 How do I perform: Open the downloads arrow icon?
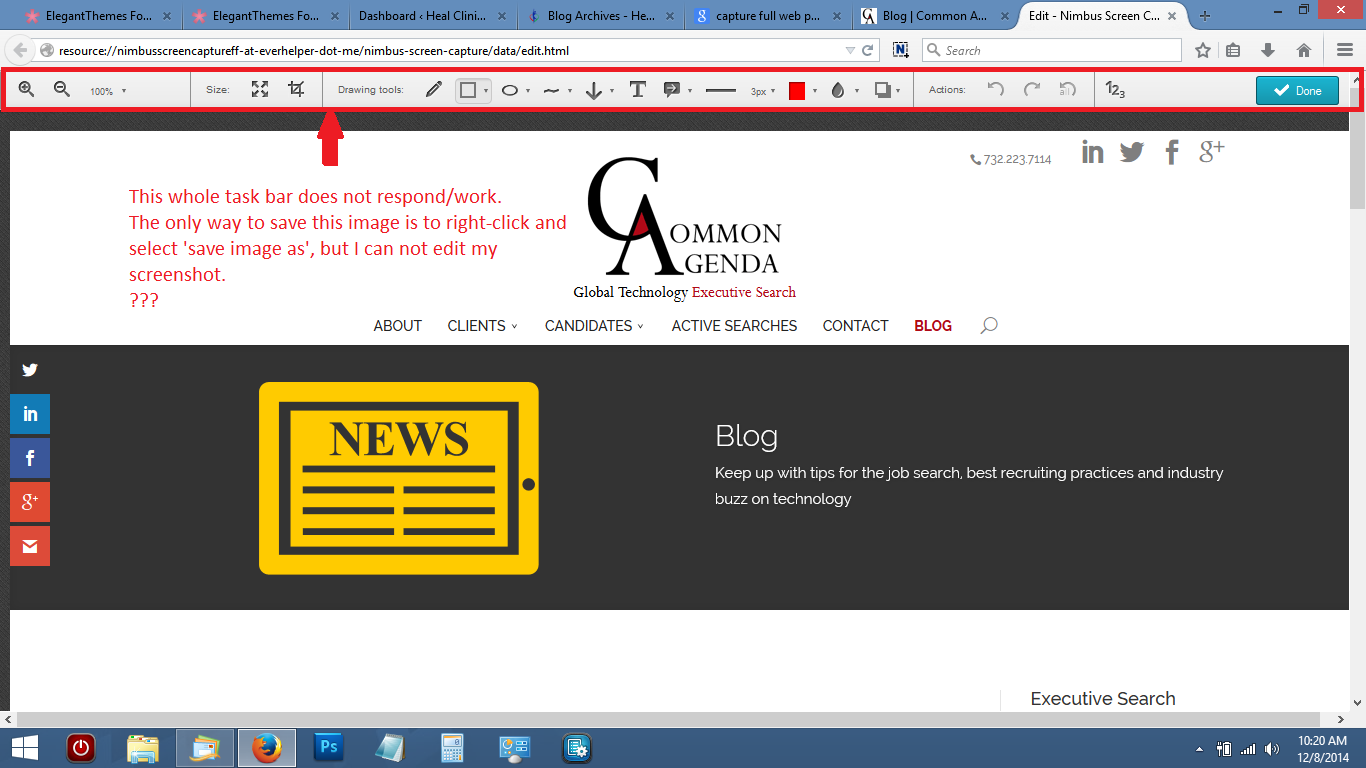click(x=1268, y=50)
